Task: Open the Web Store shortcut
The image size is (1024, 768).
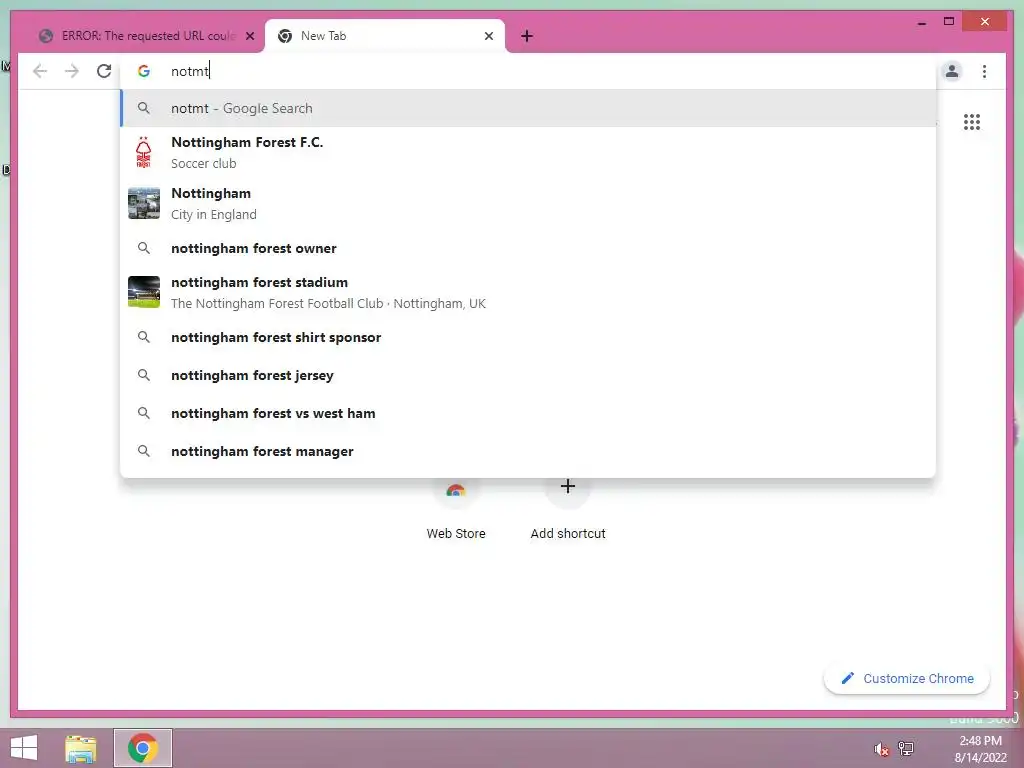Action: pyautogui.click(x=456, y=509)
